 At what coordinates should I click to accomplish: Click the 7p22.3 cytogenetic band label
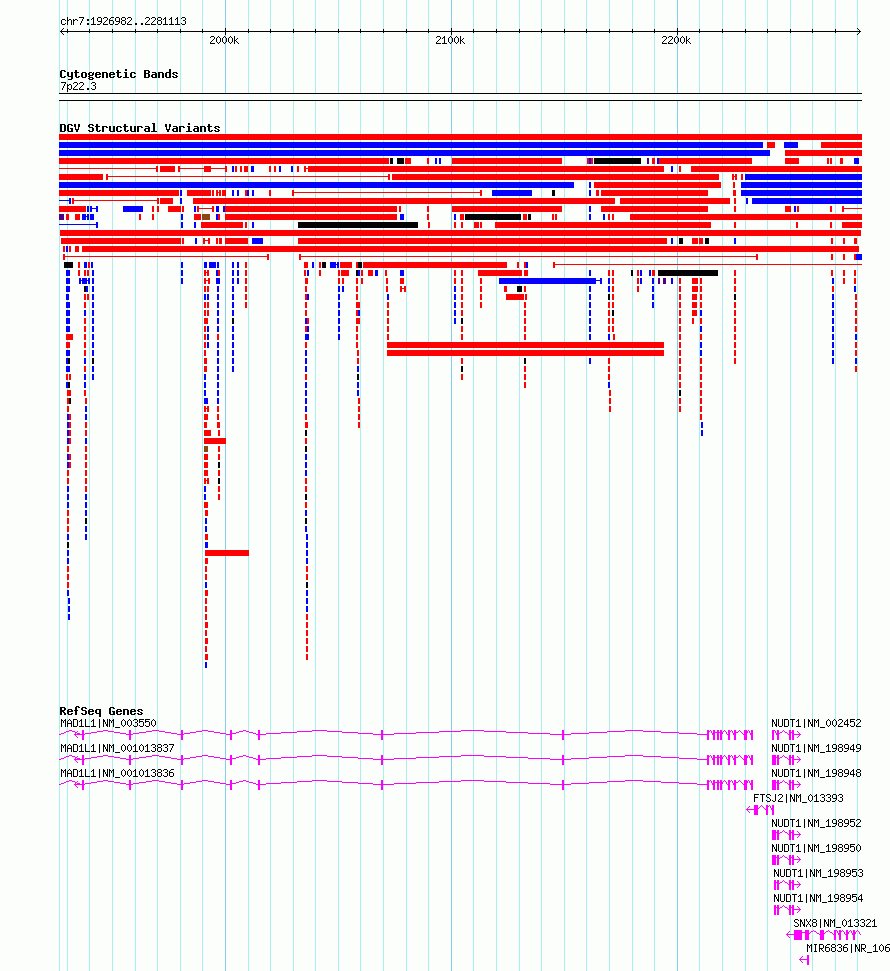pos(78,86)
